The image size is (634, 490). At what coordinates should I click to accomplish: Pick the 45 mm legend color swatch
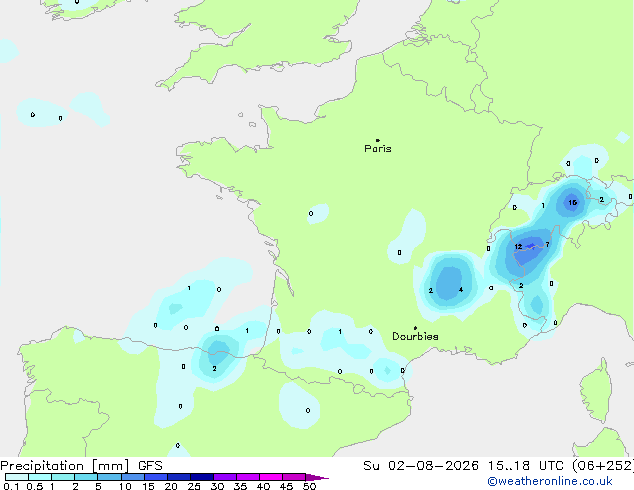tap(294, 477)
